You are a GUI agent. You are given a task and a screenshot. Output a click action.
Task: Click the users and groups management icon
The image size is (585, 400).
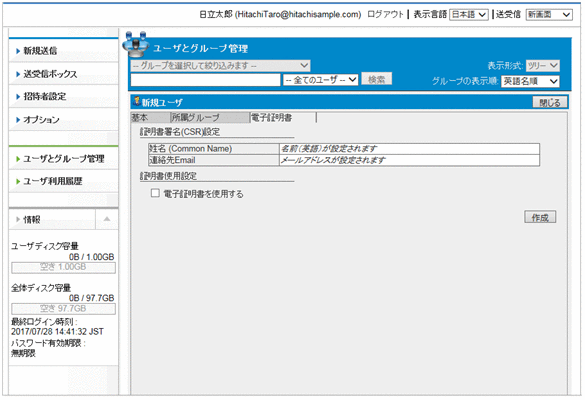[135, 44]
